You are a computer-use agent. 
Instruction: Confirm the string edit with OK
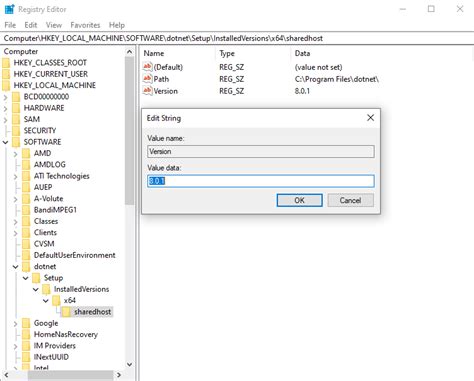pyautogui.click(x=299, y=200)
